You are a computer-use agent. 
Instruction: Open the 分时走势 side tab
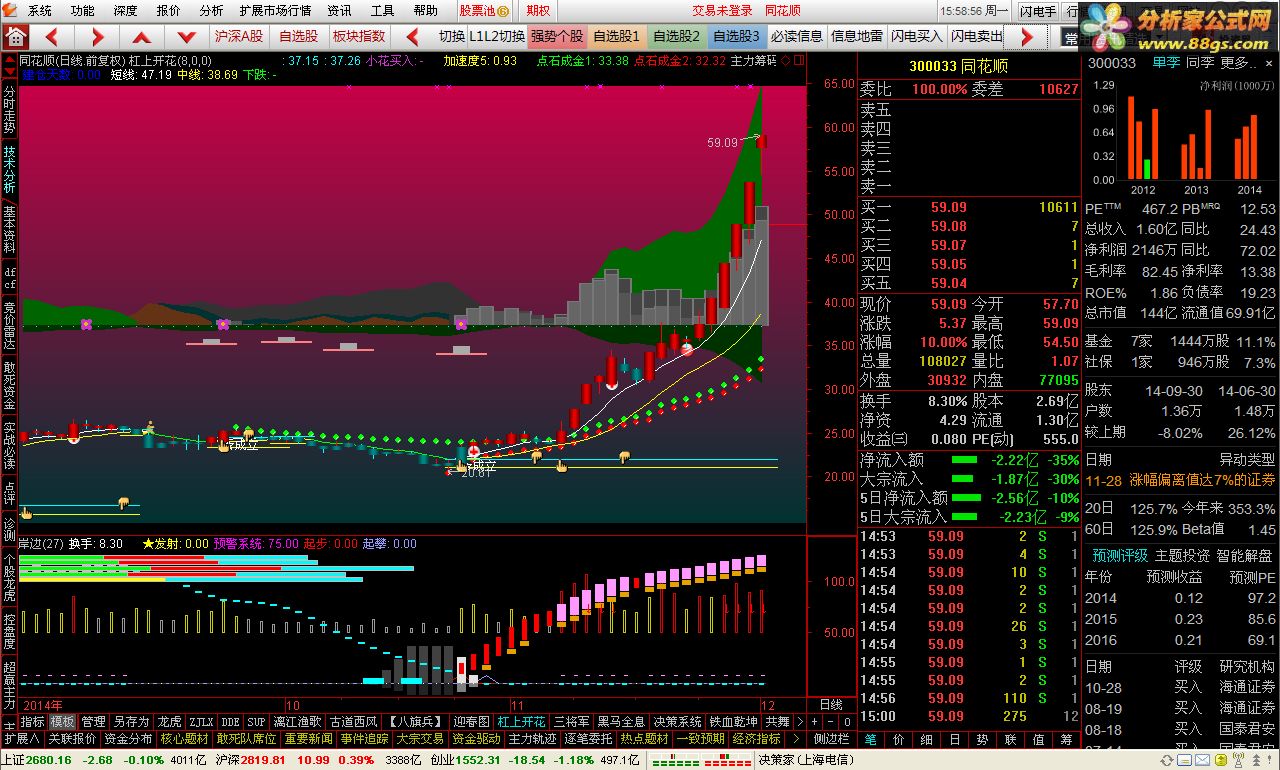pyautogui.click(x=9, y=112)
